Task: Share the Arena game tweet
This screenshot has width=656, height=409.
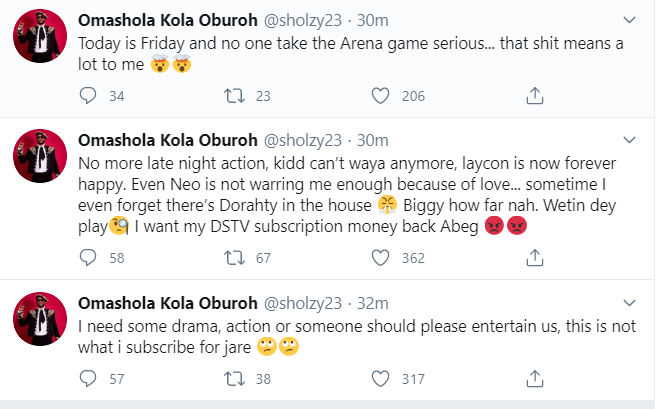Action: [535, 96]
